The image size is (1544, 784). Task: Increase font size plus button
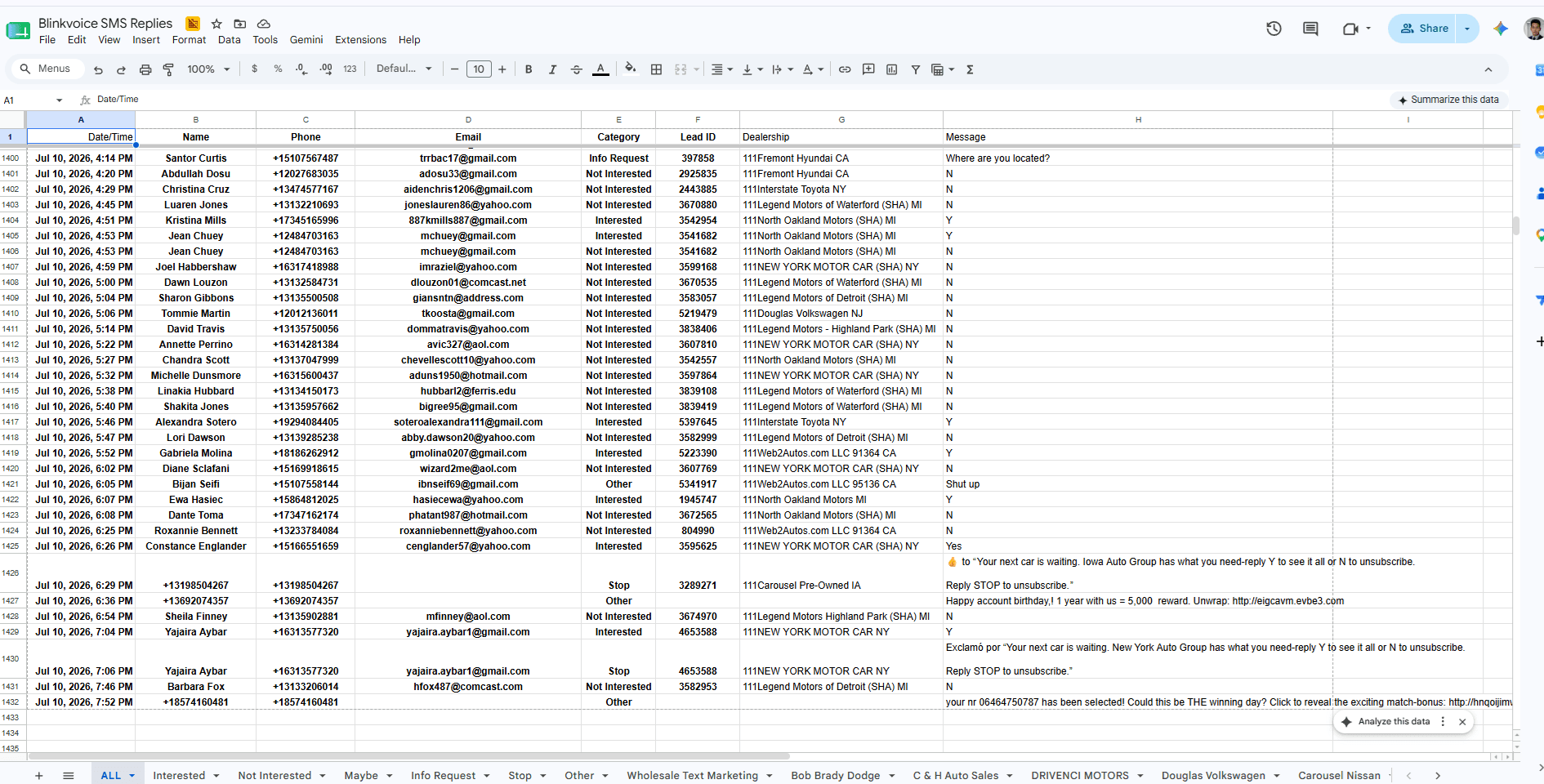tap(502, 69)
